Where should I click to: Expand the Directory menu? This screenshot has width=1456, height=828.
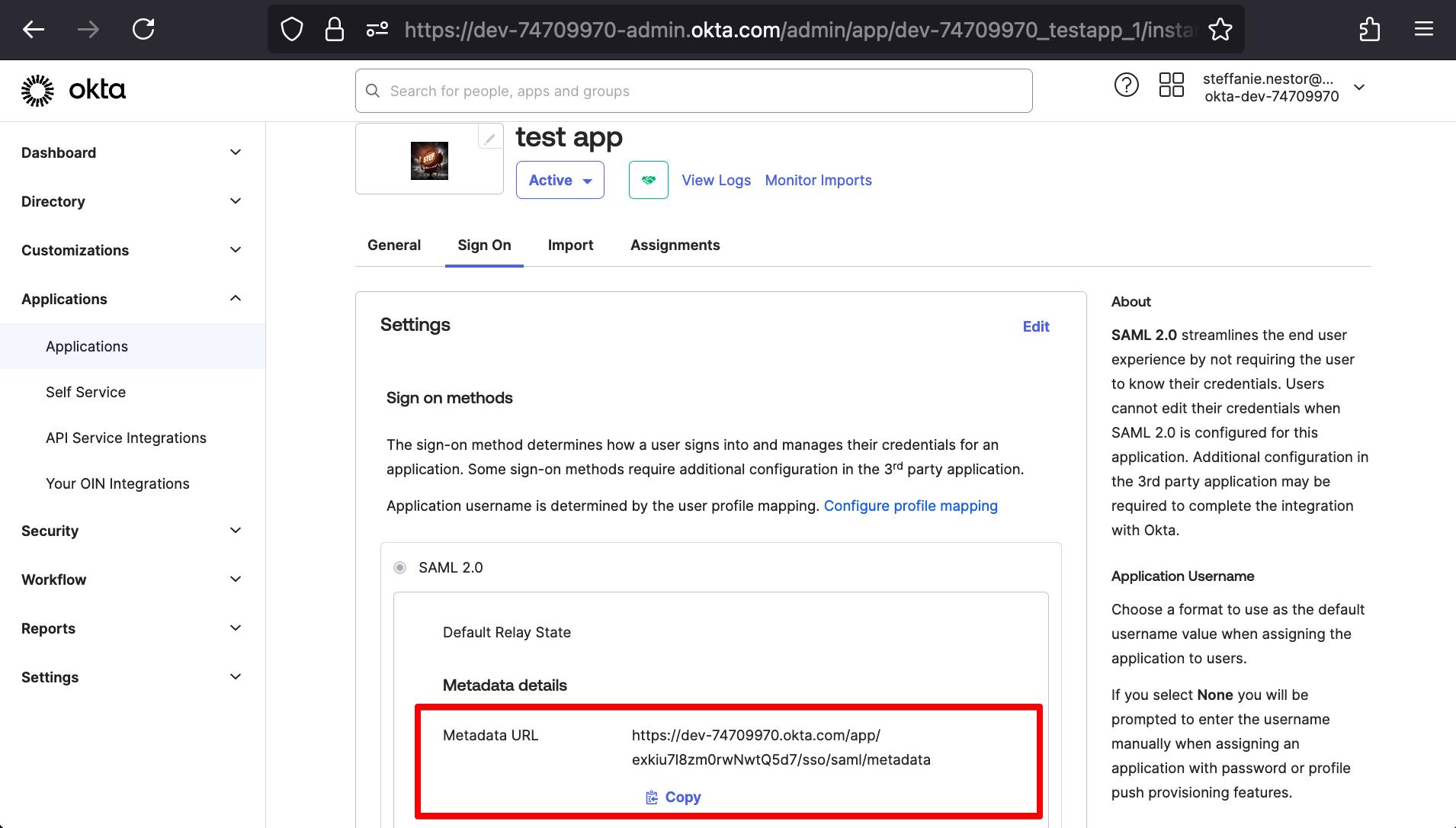[x=133, y=201]
